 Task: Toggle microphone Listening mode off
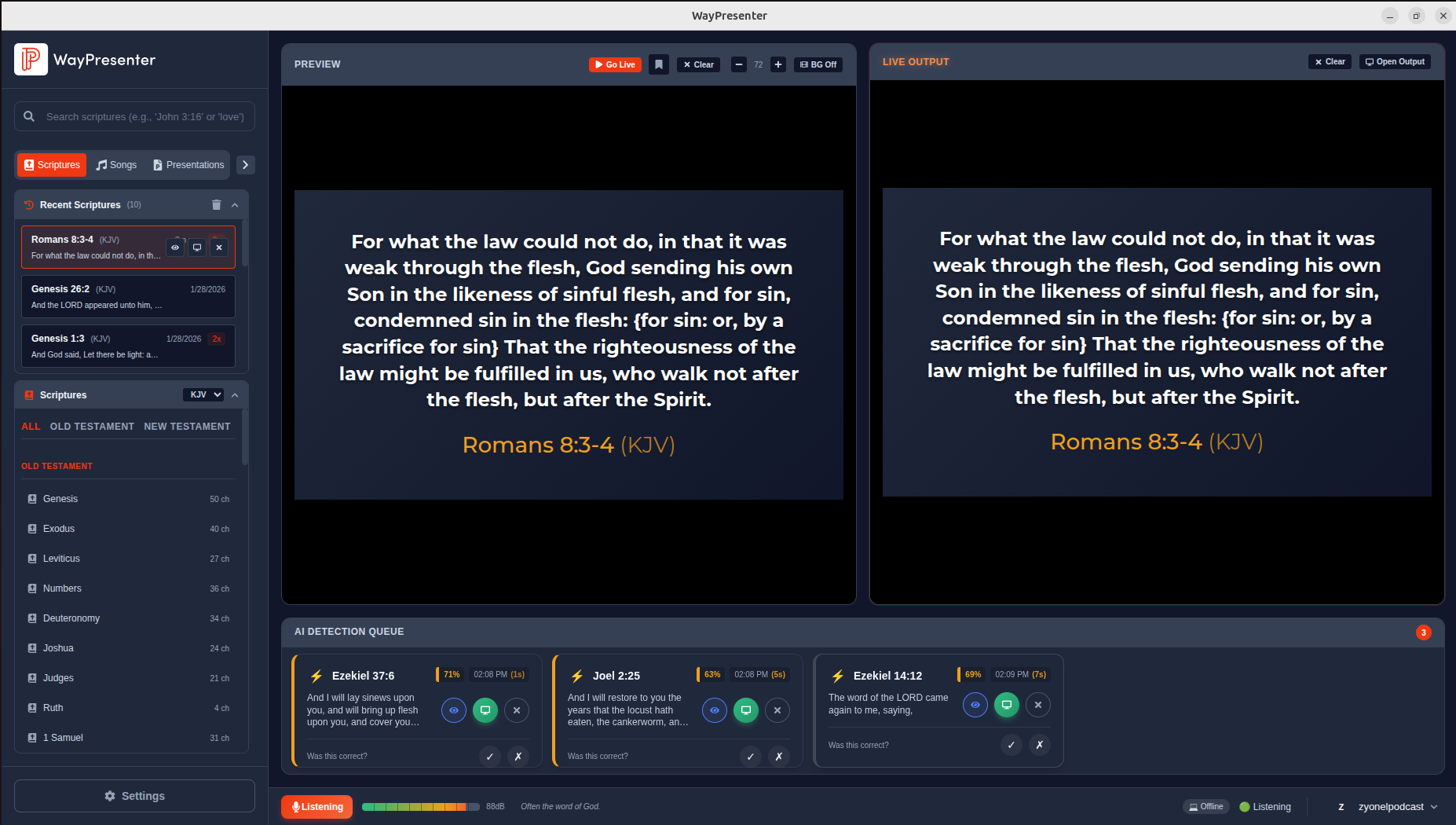[x=316, y=806]
